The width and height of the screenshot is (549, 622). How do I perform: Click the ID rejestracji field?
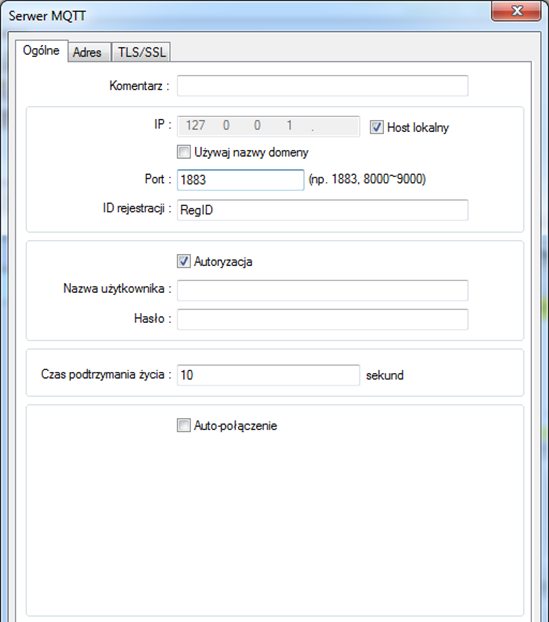pyautogui.click(x=322, y=210)
